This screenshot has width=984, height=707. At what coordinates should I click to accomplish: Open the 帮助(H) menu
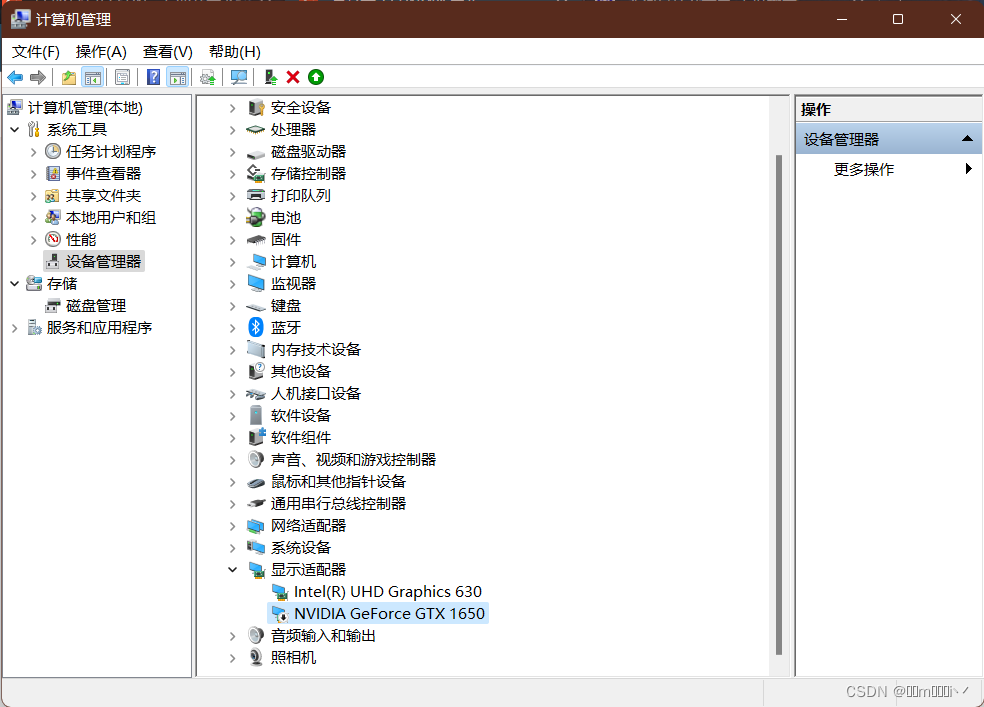pyautogui.click(x=235, y=51)
